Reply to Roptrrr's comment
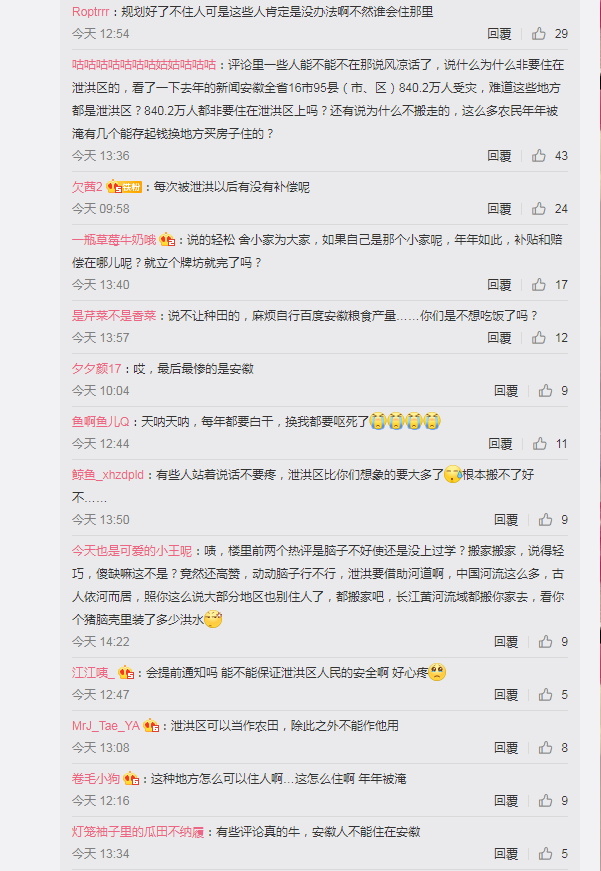The height and width of the screenshot is (871, 601). point(499,34)
